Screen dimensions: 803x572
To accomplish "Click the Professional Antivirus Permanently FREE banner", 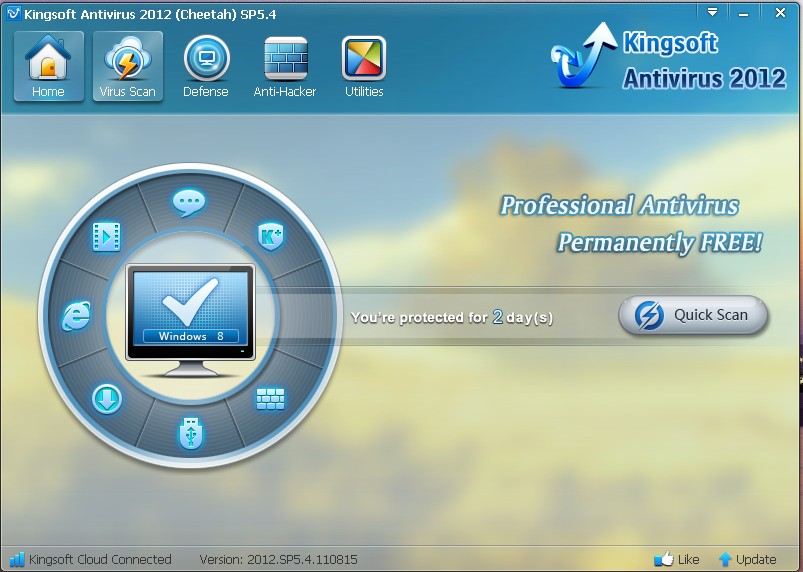I will pos(631,224).
